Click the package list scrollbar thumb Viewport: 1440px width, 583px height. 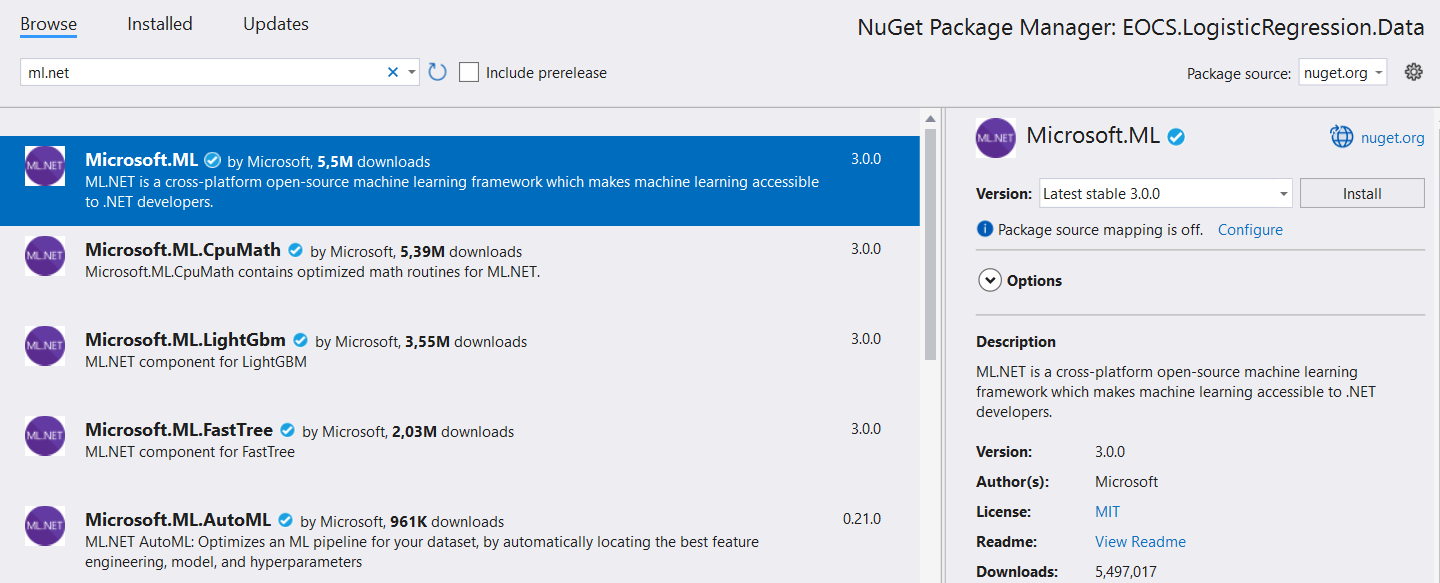(930, 243)
